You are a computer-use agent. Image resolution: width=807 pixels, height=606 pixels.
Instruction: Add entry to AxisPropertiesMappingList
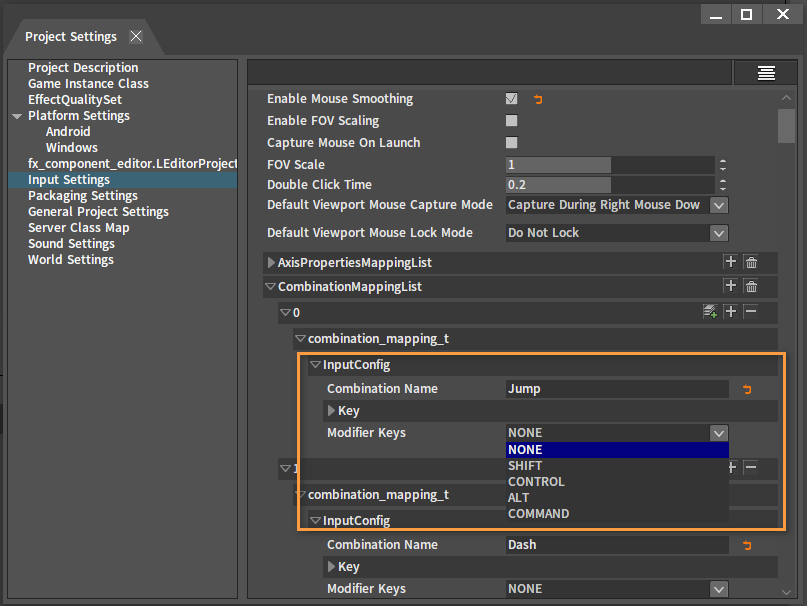click(x=730, y=262)
